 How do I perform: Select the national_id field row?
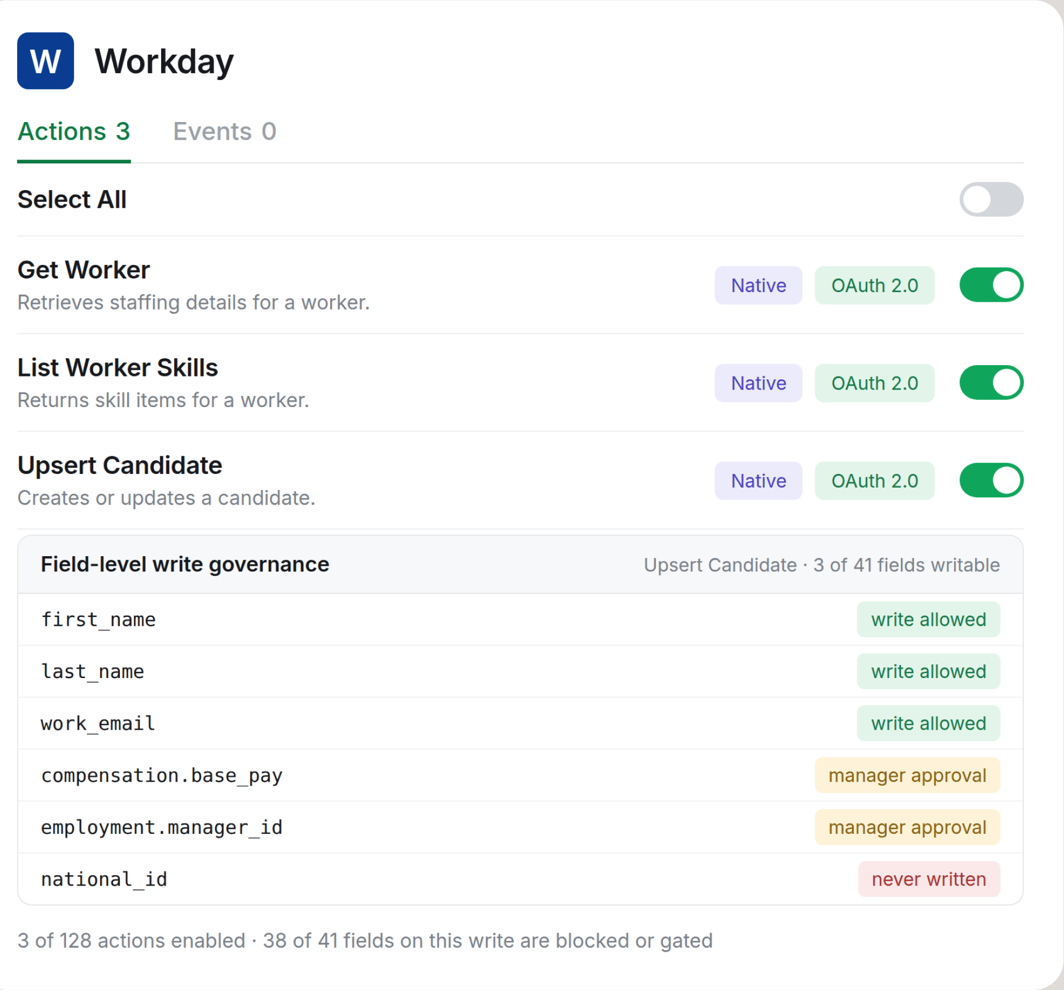[x=520, y=879]
